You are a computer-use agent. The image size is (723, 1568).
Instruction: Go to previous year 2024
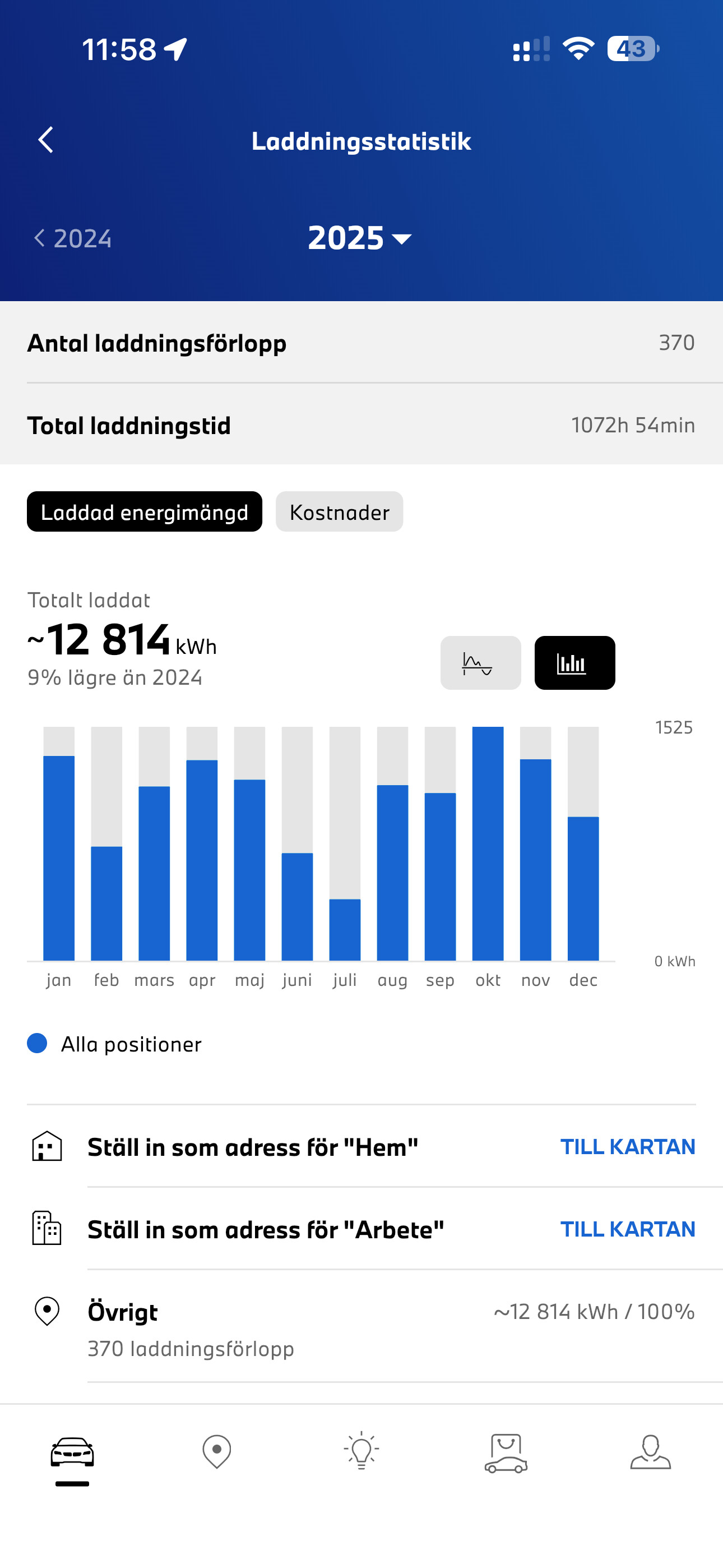pos(73,238)
